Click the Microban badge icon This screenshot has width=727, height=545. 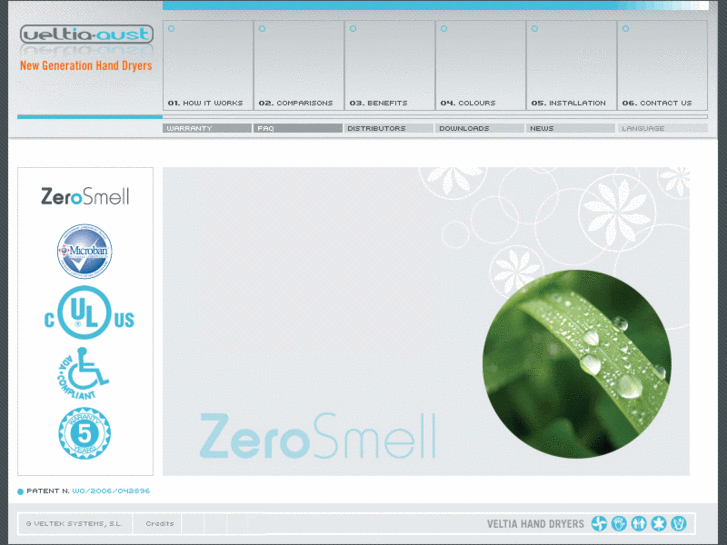84,251
